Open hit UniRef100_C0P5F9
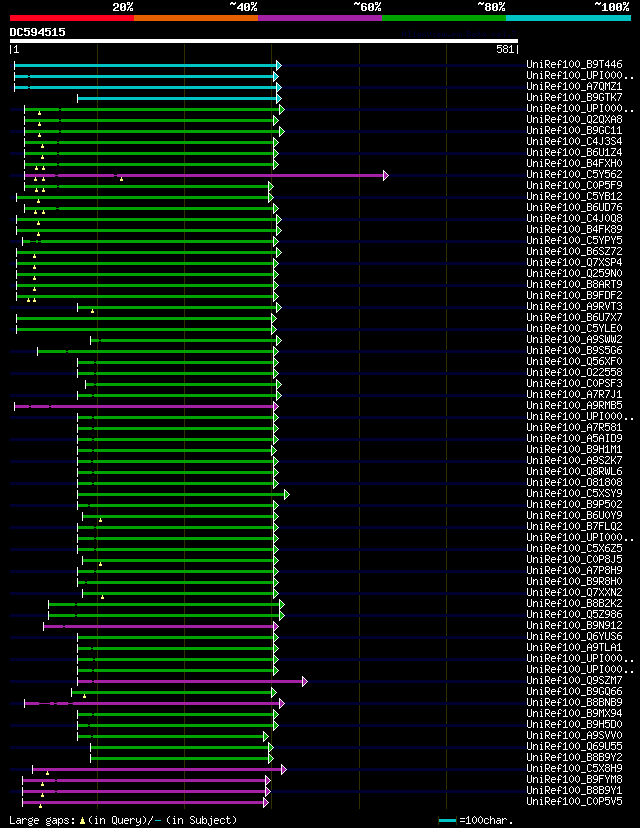 tap(574, 185)
